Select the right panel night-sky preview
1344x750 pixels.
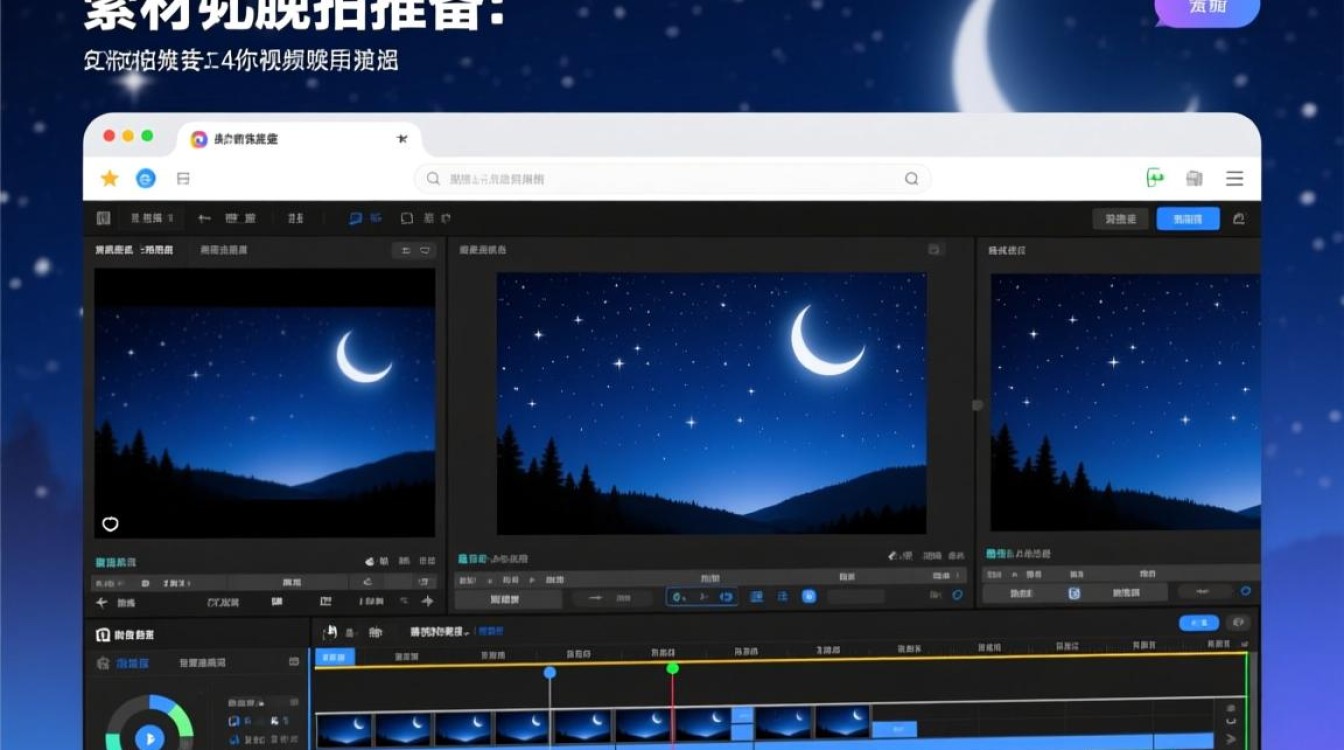[x=1125, y=402]
